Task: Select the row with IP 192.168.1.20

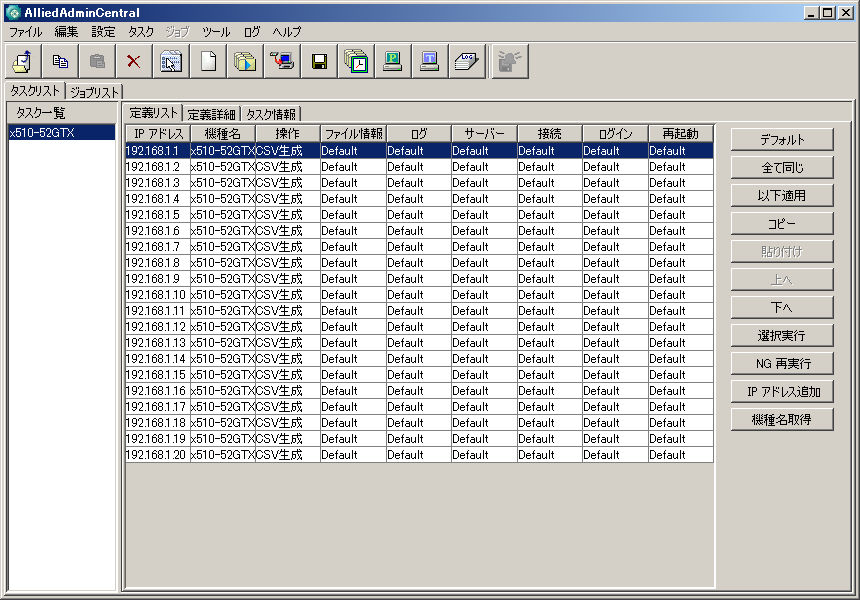Action: (x=420, y=455)
